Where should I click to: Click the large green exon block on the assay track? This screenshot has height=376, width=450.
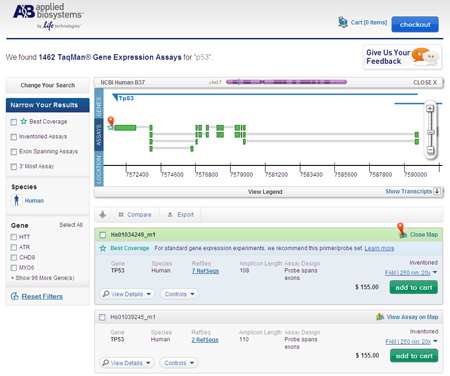[125, 128]
